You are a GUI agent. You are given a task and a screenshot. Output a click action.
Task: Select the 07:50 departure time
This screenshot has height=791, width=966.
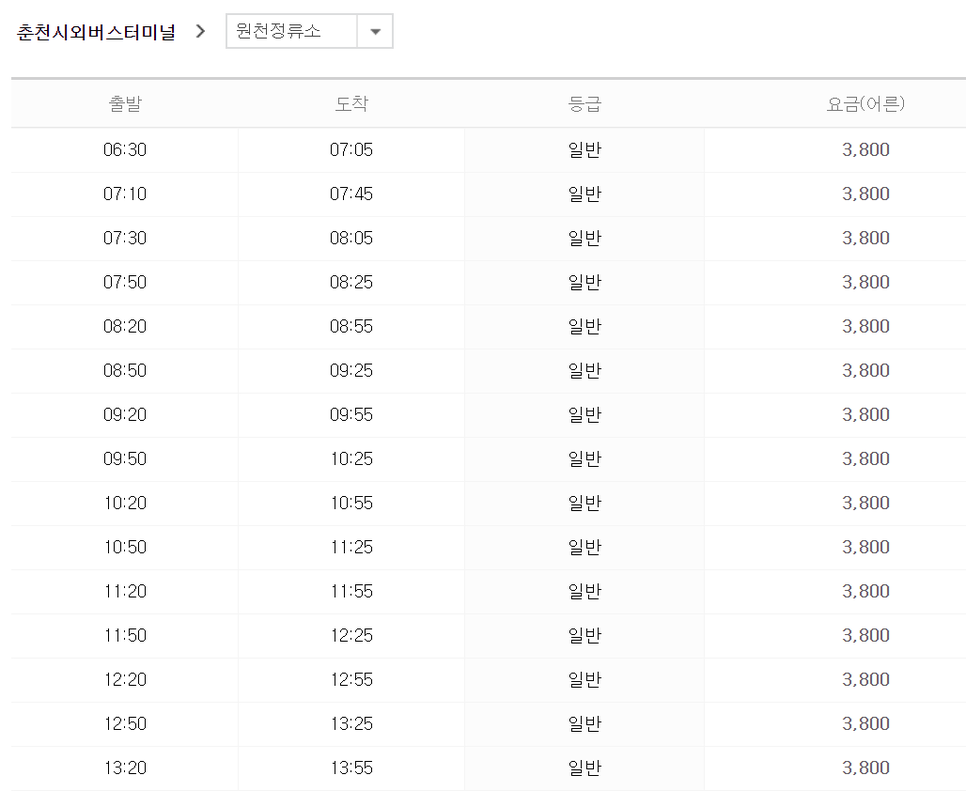click(x=125, y=282)
